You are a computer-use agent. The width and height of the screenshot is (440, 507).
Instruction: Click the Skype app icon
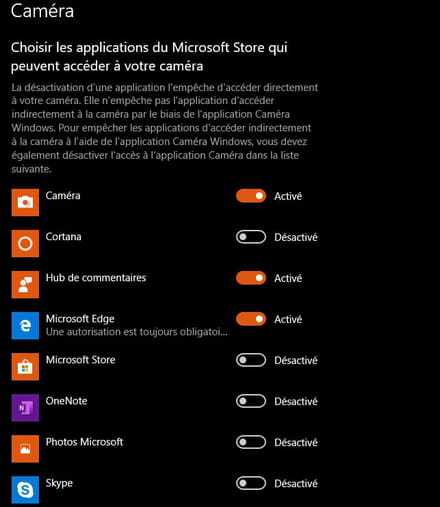pos(25,490)
